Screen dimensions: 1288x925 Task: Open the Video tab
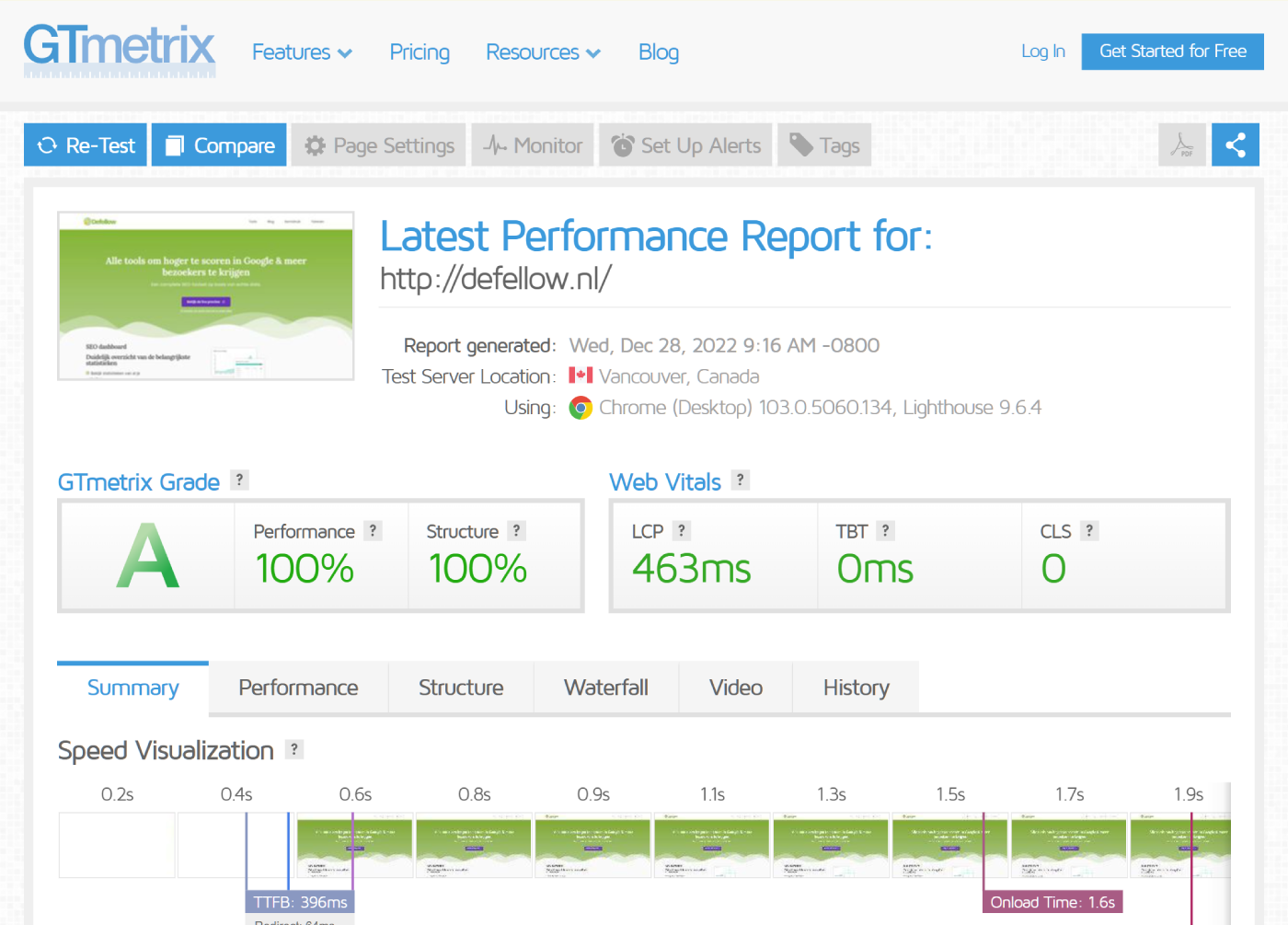[x=736, y=688]
